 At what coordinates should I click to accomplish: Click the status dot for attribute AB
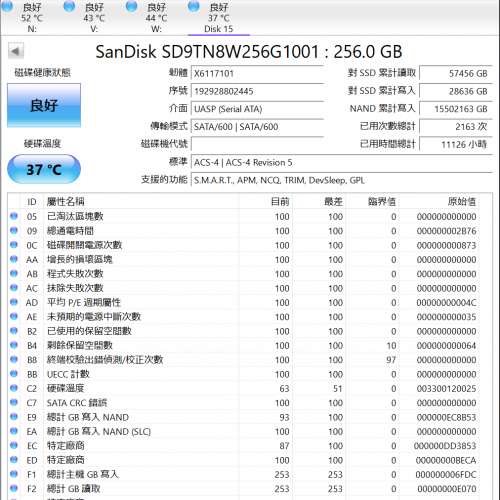pos(14,273)
